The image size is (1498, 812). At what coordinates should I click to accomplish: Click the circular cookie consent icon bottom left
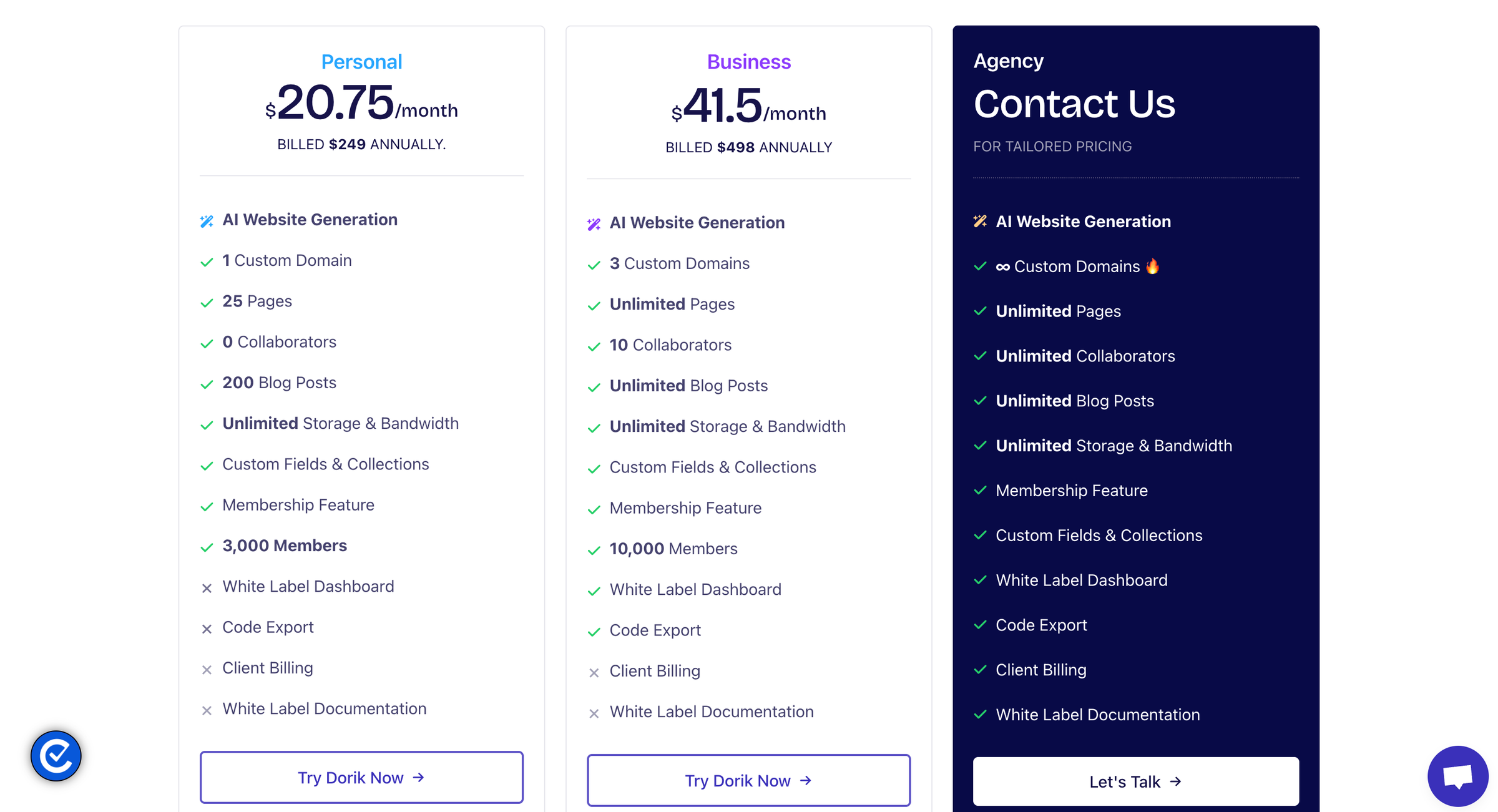point(55,756)
